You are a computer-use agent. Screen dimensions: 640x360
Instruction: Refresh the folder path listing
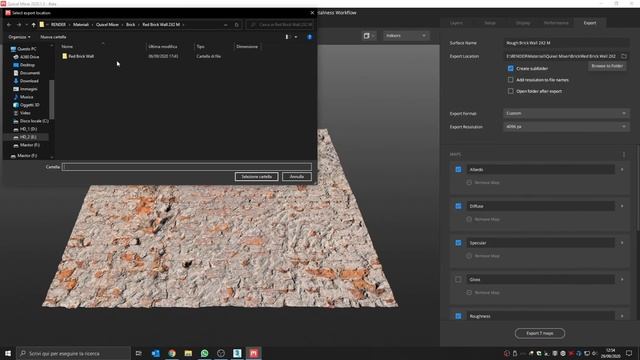coord(236,25)
